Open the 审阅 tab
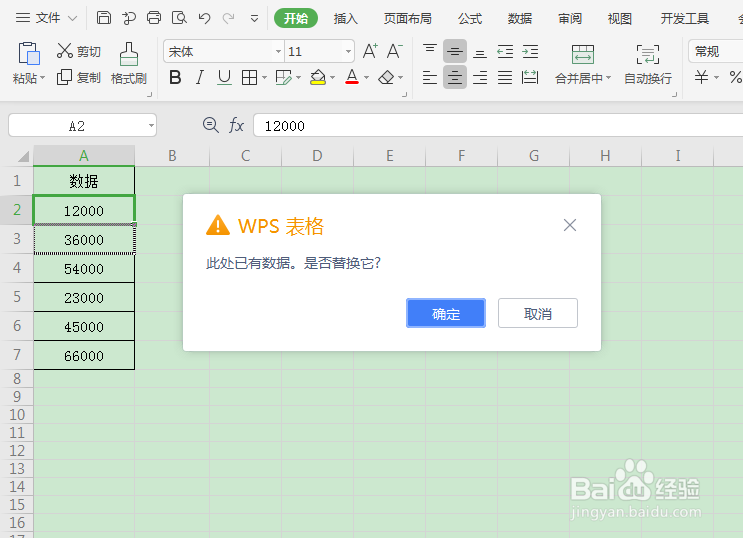743x538 pixels. 570,18
